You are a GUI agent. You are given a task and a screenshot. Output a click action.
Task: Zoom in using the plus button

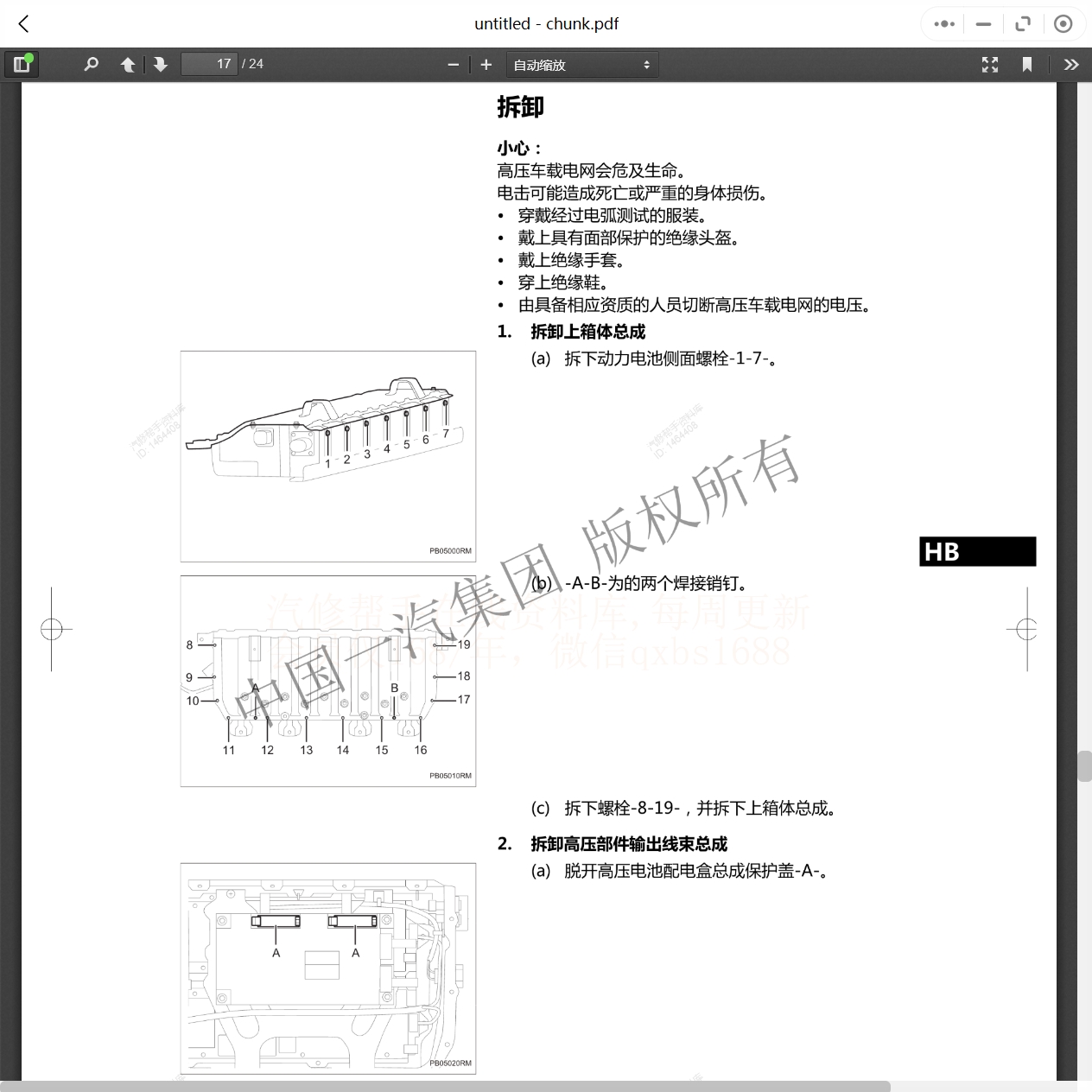[485, 64]
